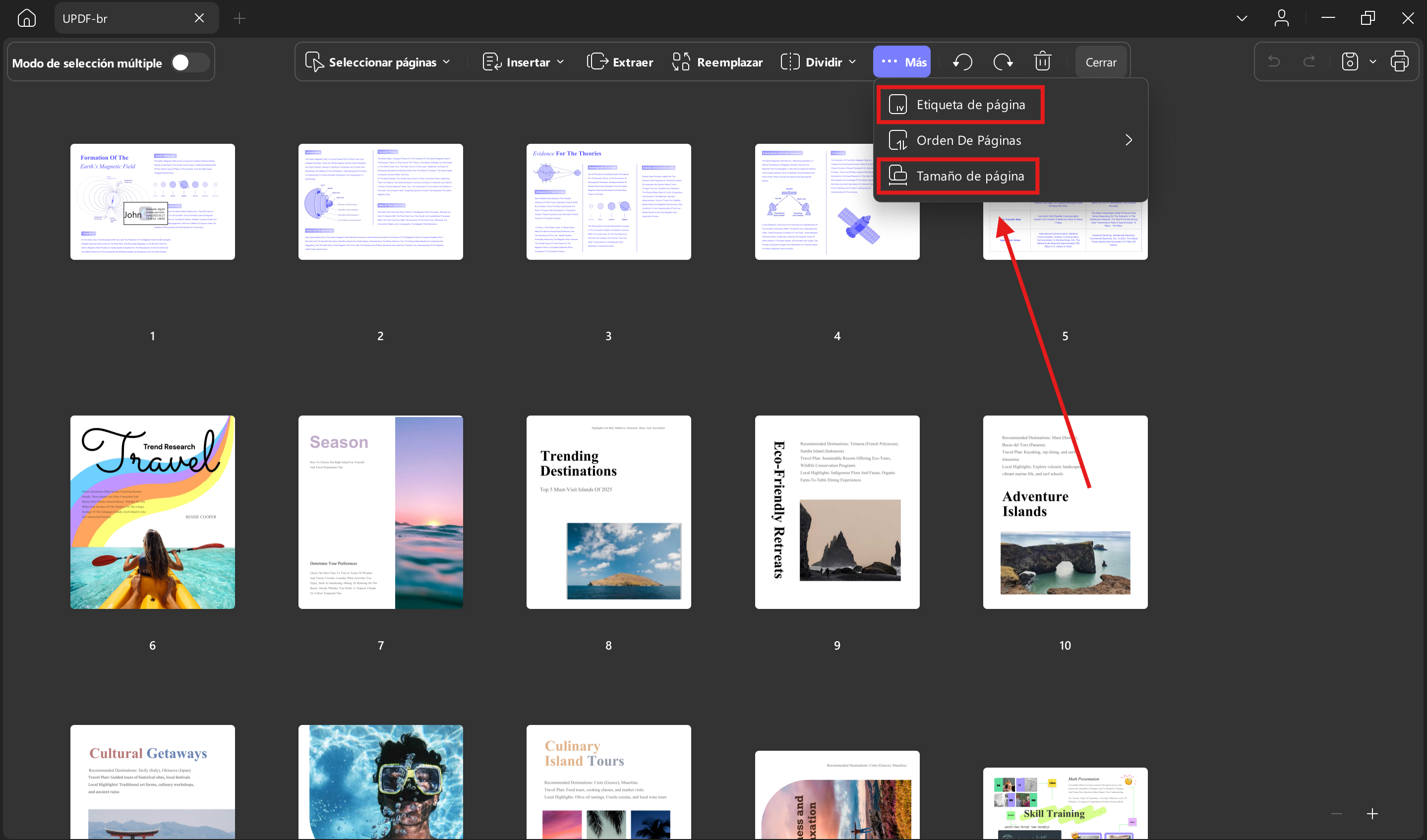
Task: Rotate pages counterclockwise using toolbar icon
Action: (962, 62)
